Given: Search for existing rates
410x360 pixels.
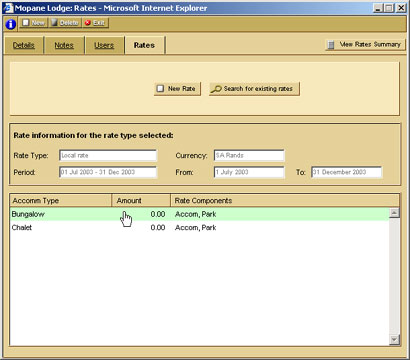Looking at the screenshot, I should 254,89.
